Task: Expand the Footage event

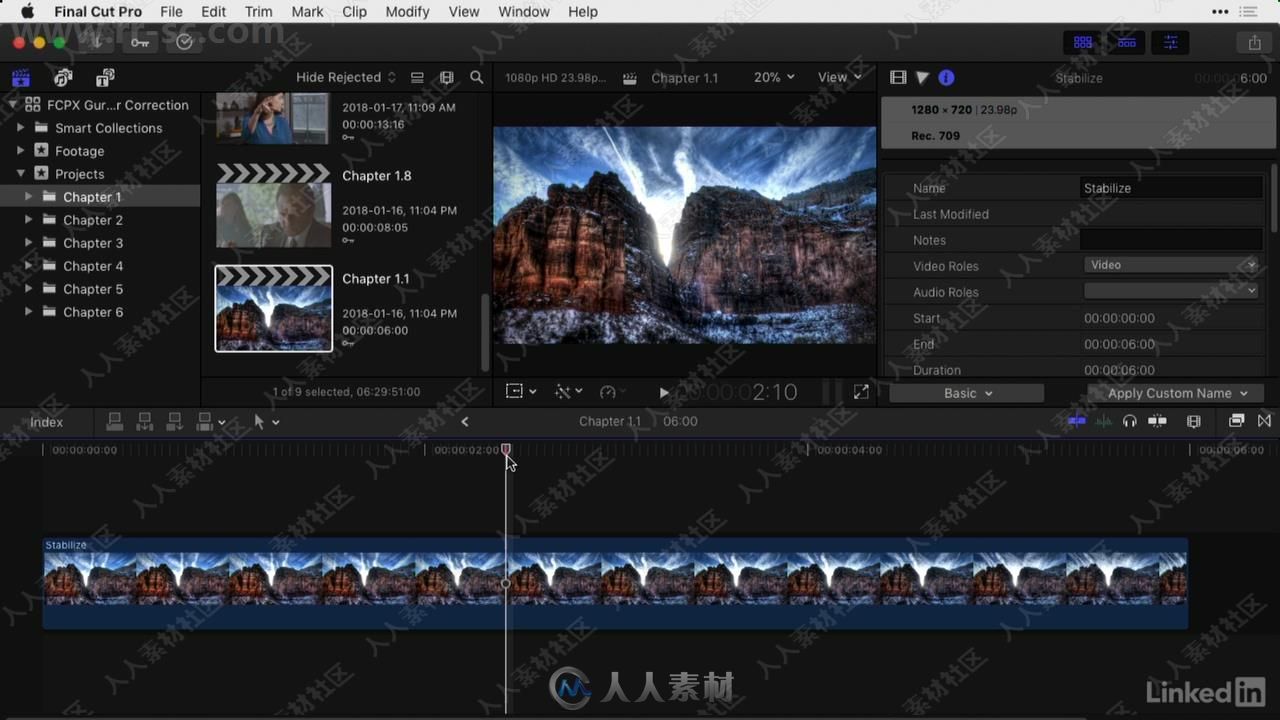Action: coord(21,151)
